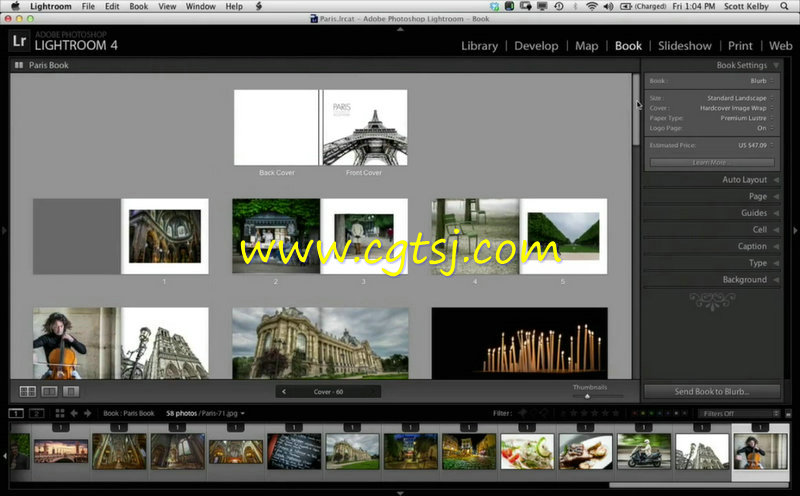Click Send Book to Blurb button
The image size is (800, 496).
[712, 391]
